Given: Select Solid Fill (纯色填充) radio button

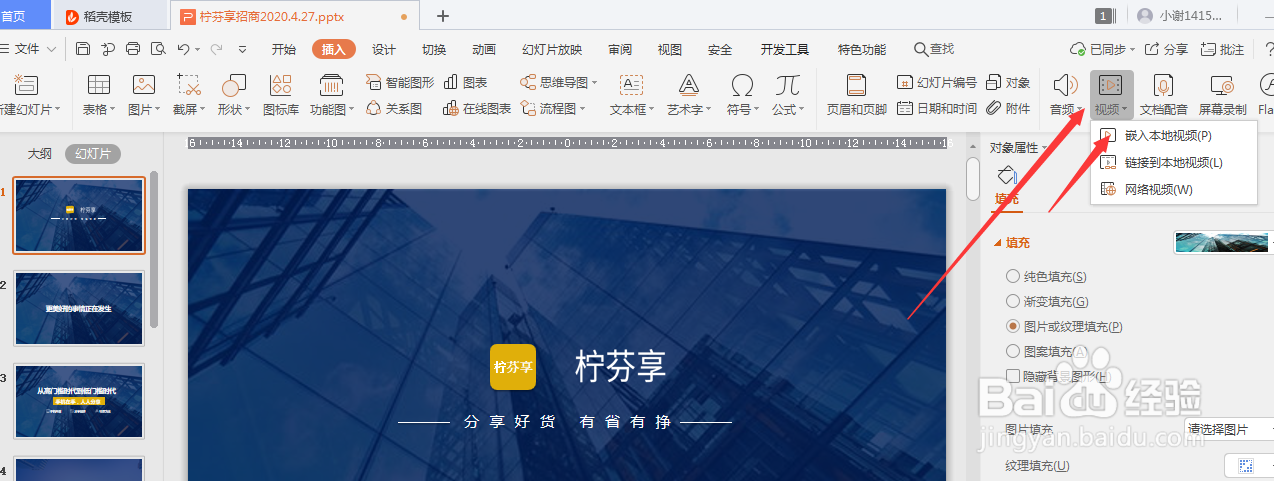Looking at the screenshot, I should pyautogui.click(x=1014, y=276).
